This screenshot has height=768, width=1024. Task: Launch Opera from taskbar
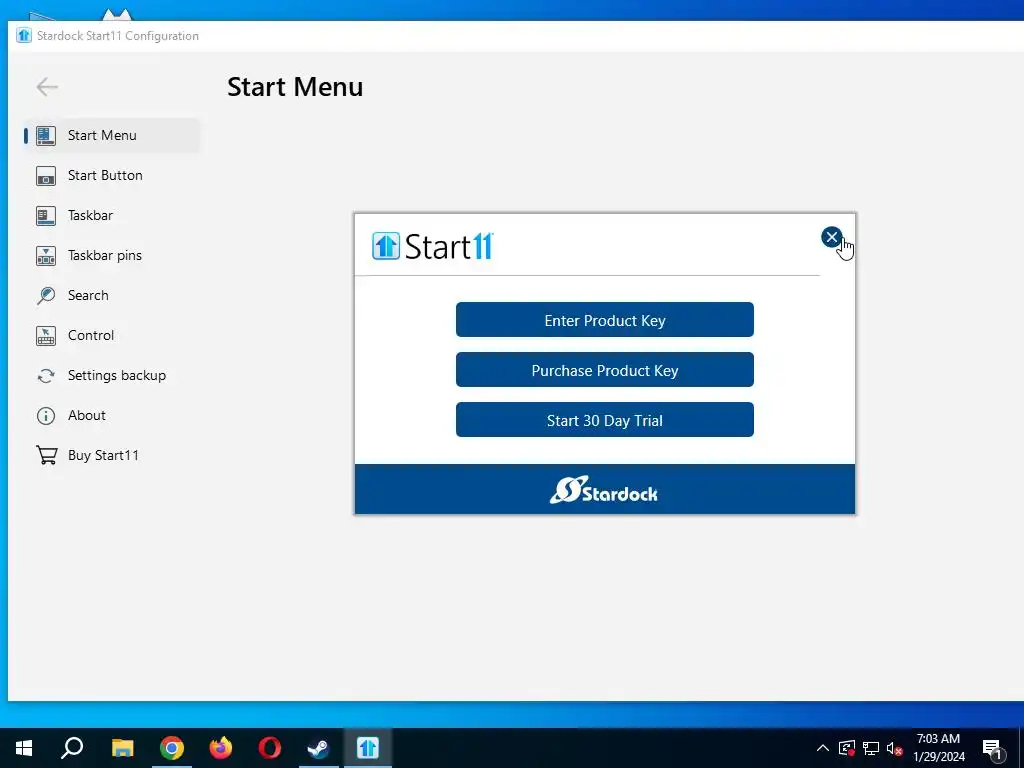(x=270, y=748)
